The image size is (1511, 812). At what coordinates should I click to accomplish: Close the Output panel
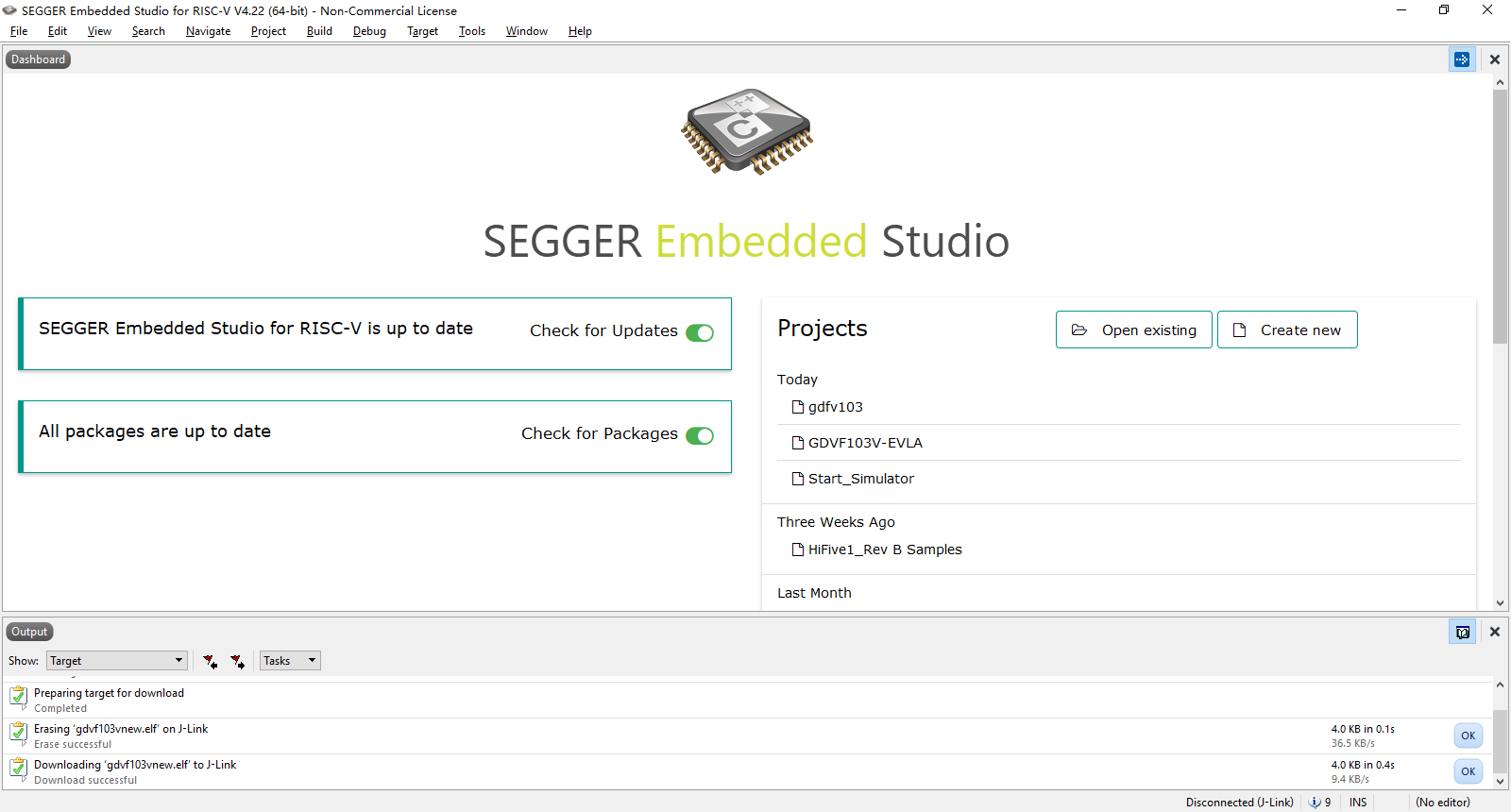[1495, 632]
